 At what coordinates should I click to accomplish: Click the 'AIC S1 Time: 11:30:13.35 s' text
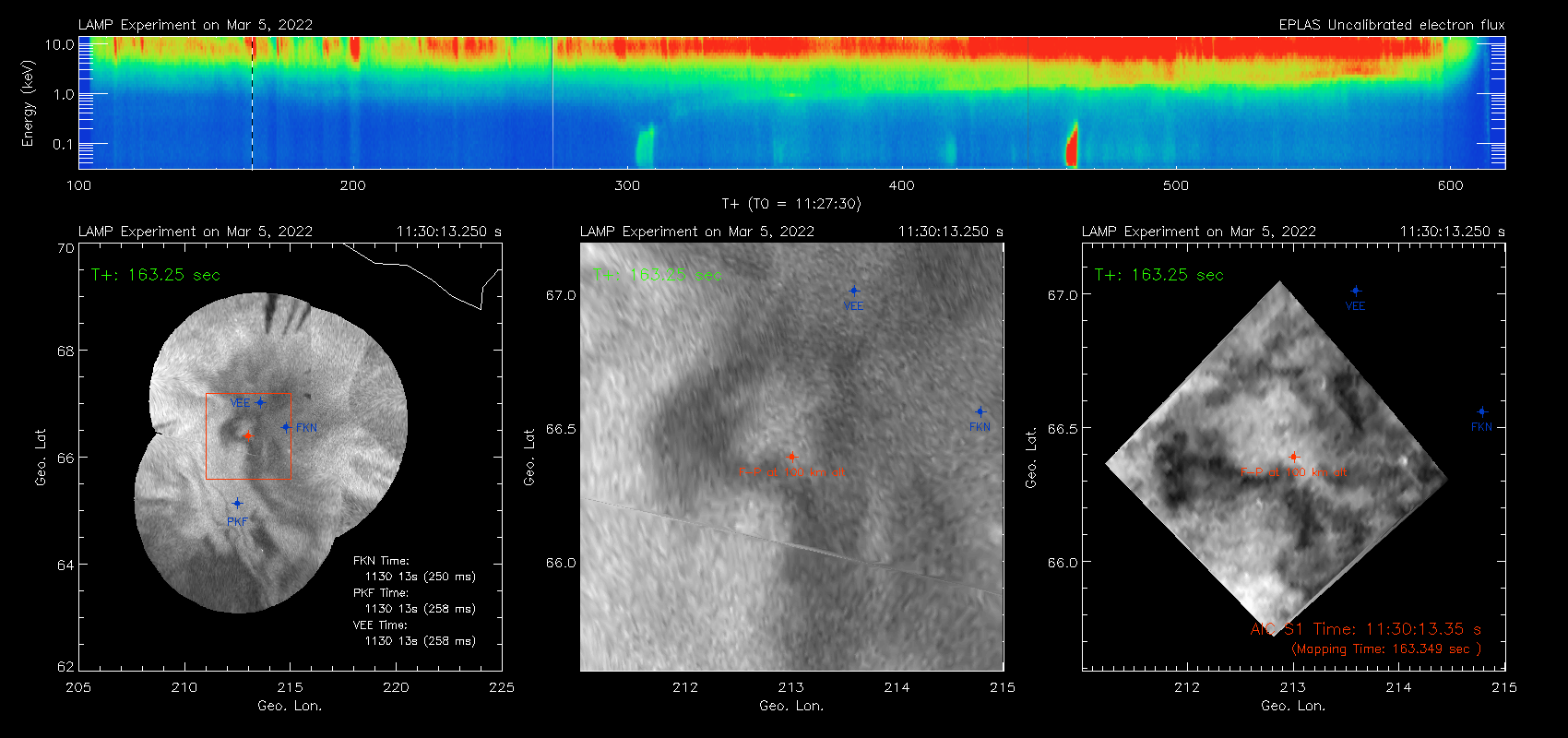(1366, 629)
